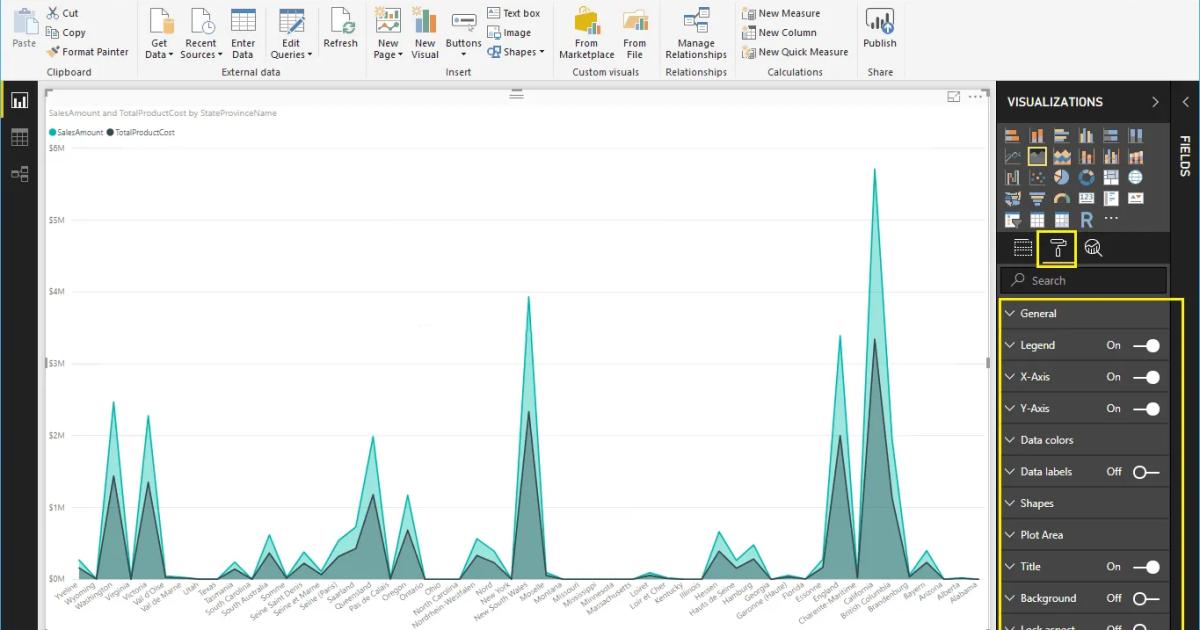The image size is (1200, 630).
Task: Click the Publish button
Action: point(879,28)
